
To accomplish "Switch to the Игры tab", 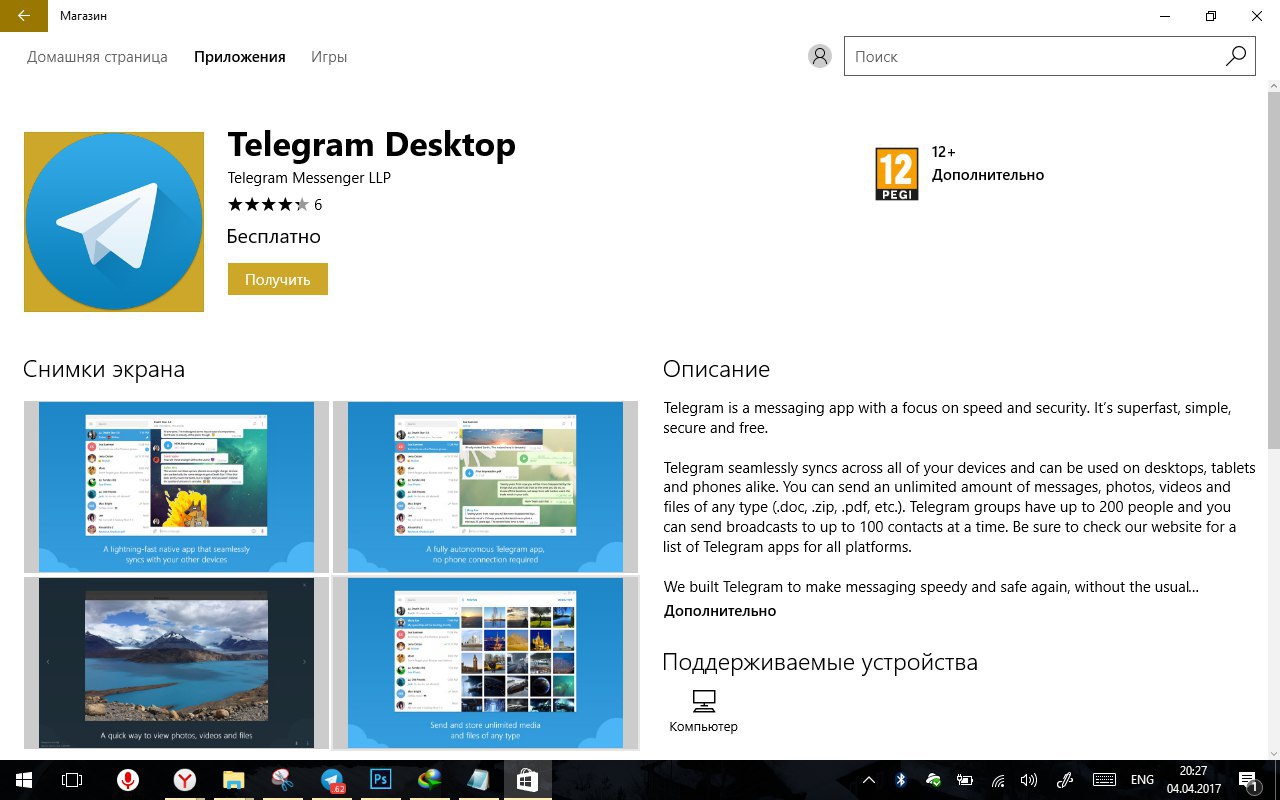I will pos(329,57).
